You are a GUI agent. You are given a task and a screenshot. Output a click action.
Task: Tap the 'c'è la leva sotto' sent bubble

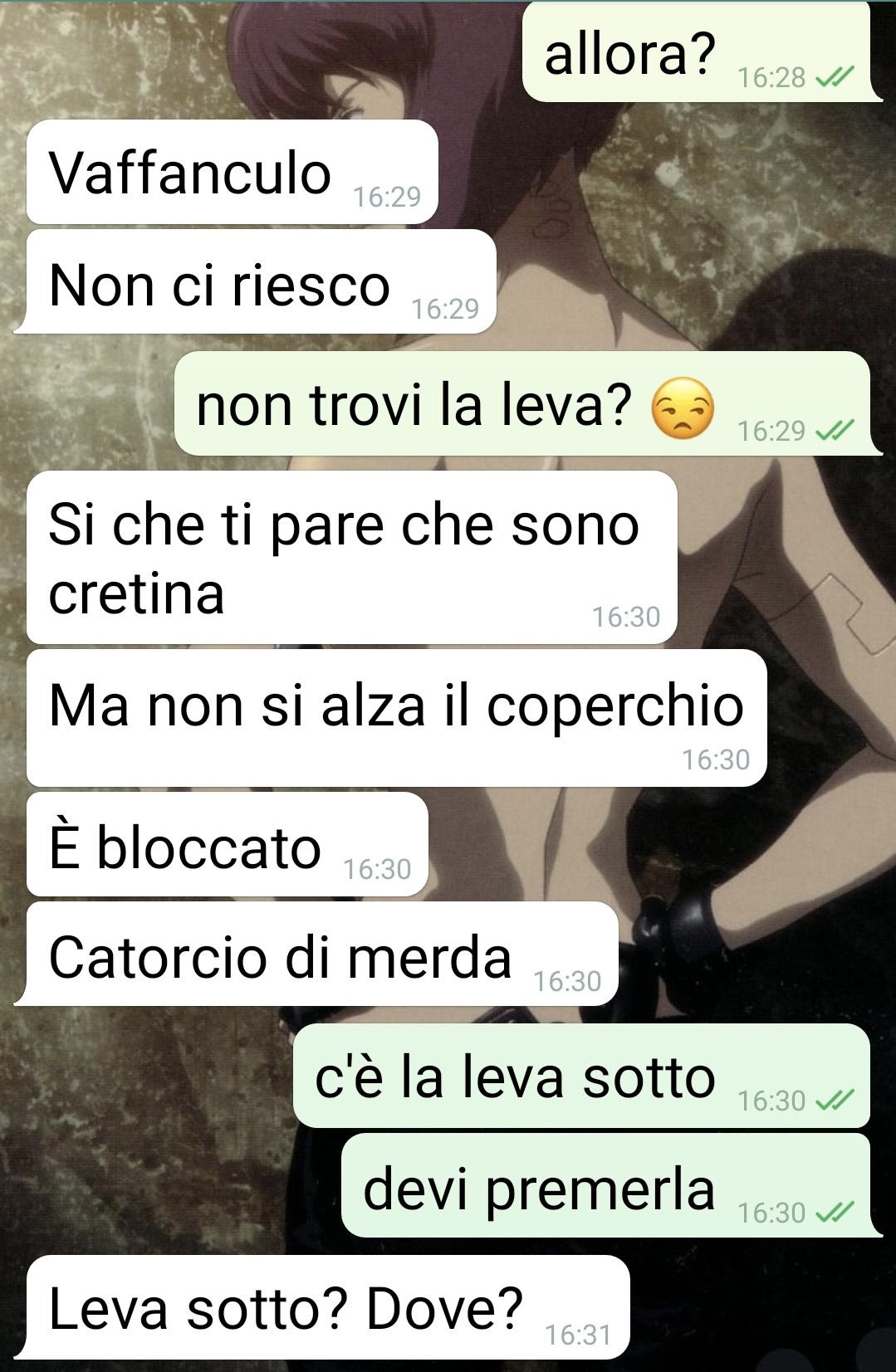581,1076
